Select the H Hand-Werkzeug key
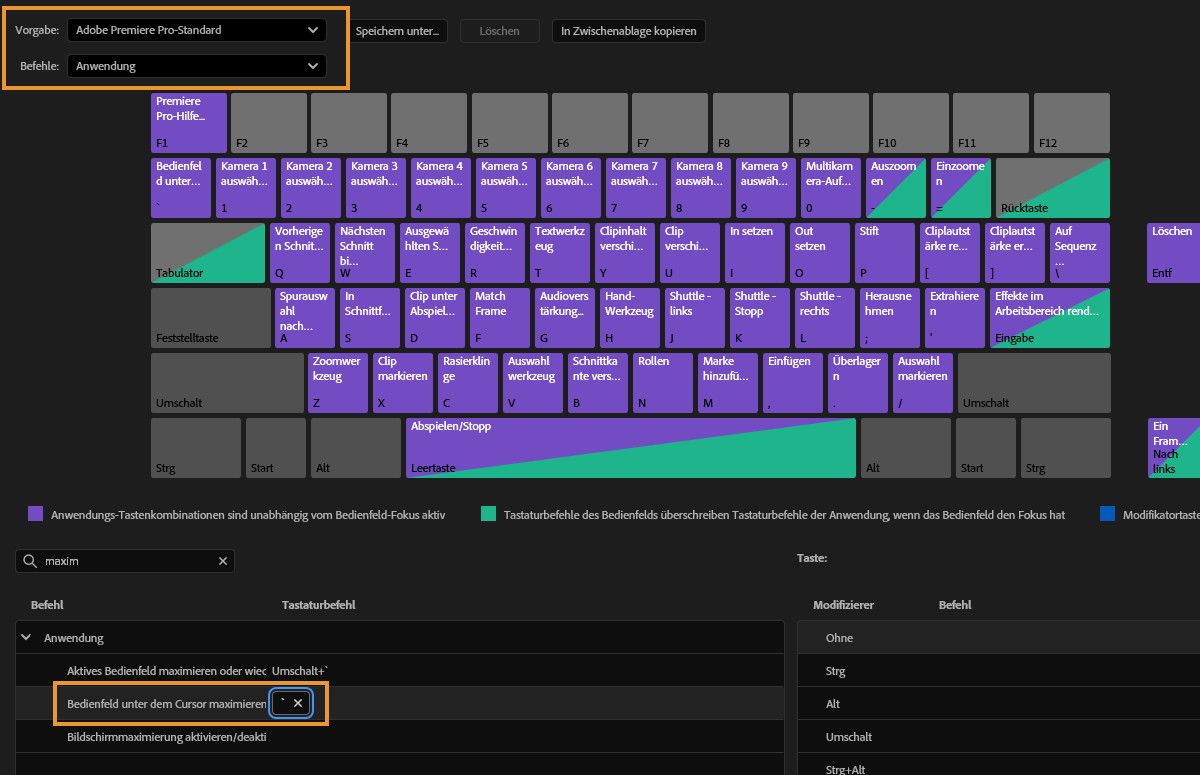The image size is (1200, 775). [628, 317]
